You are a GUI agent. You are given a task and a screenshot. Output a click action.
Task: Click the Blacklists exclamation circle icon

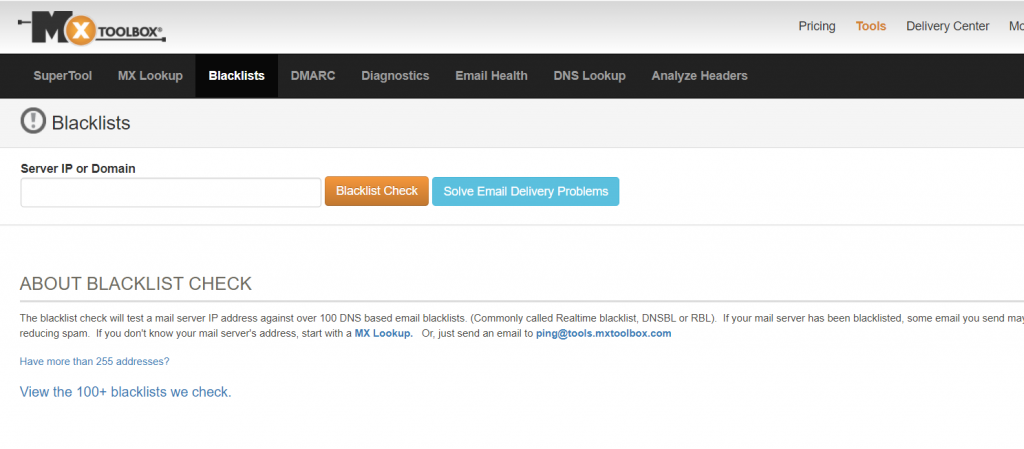[33, 122]
